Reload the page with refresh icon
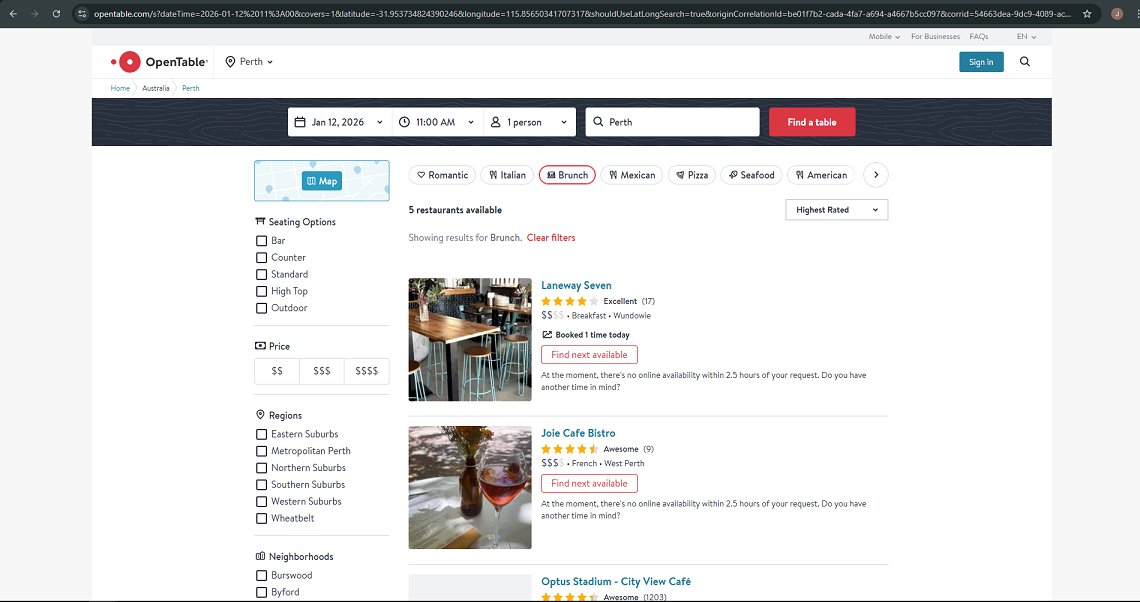Viewport: 1140px width, 602px height. pyautogui.click(x=56, y=14)
